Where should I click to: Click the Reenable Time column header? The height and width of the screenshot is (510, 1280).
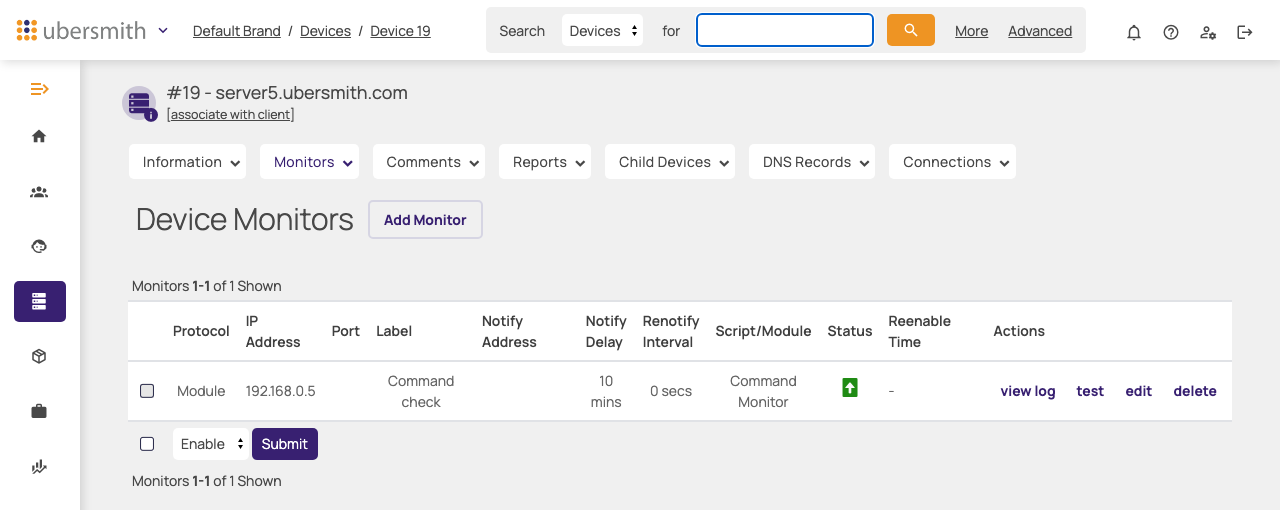click(x=920, y=331)
